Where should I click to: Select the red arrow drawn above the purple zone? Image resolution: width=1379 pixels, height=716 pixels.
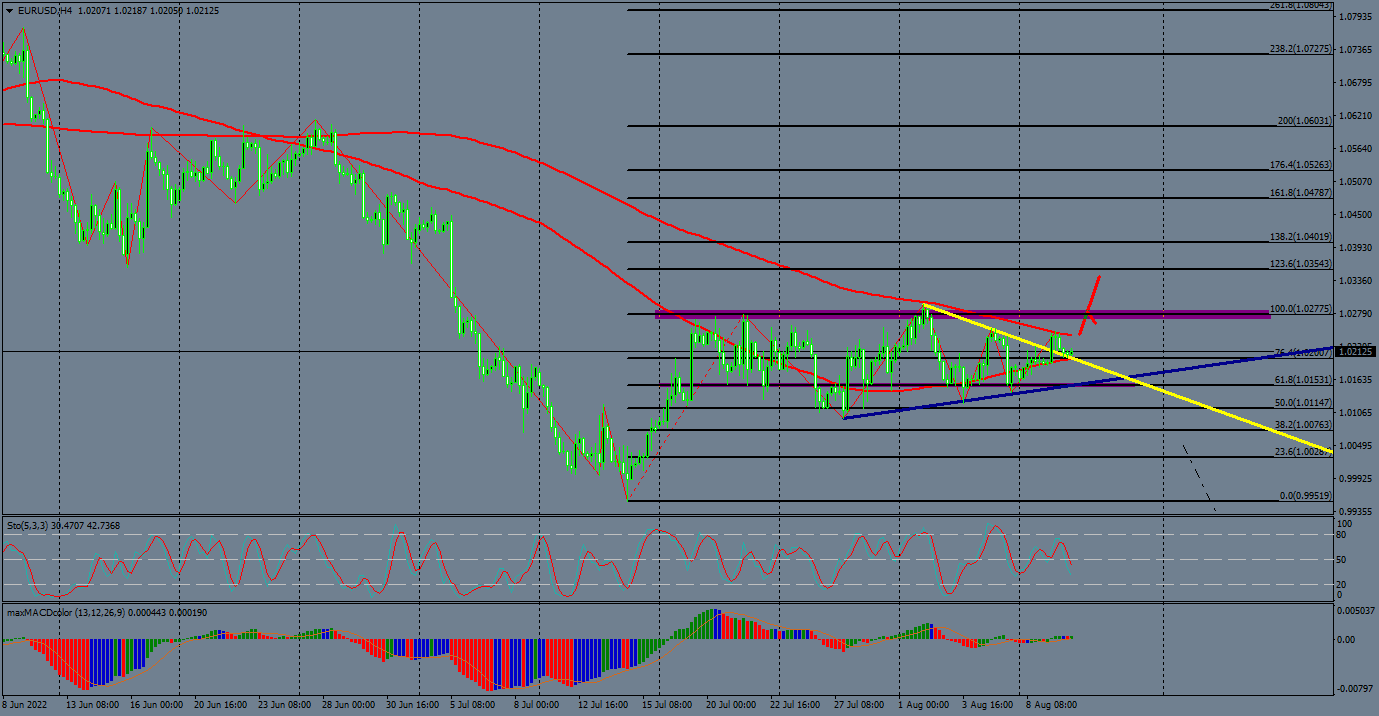[1094, 293]
